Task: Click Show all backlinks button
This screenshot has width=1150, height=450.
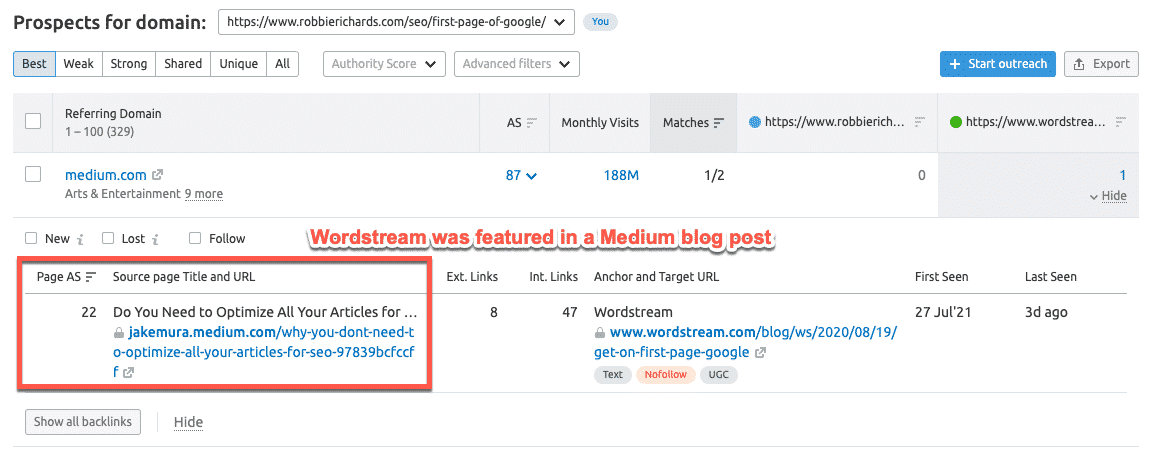Action: [x=83, y=422]
